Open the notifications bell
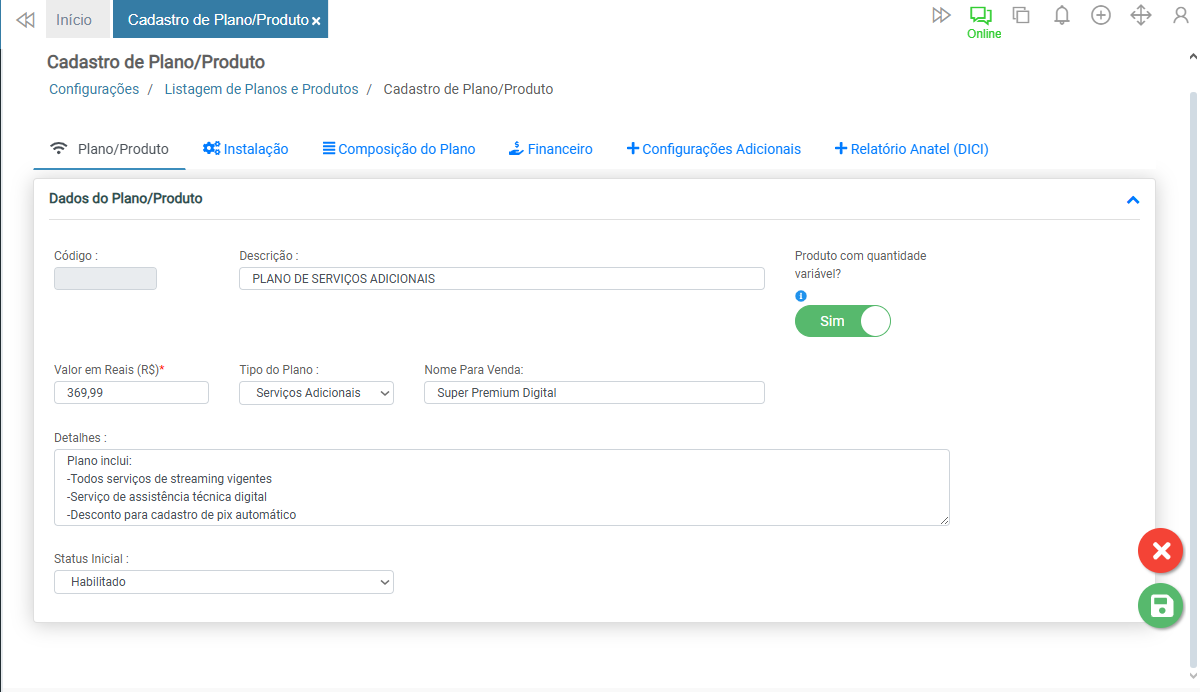 click(x=1062, y=15)
